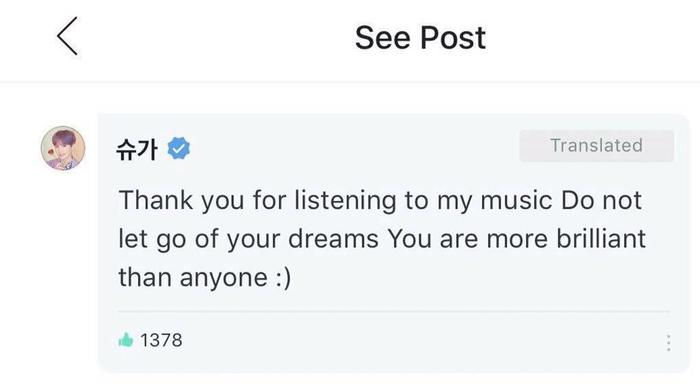Image resolution: width=700 pixels, height=391 pixels.
Task: Click the 1378 like count
Action: coord(161,341)
